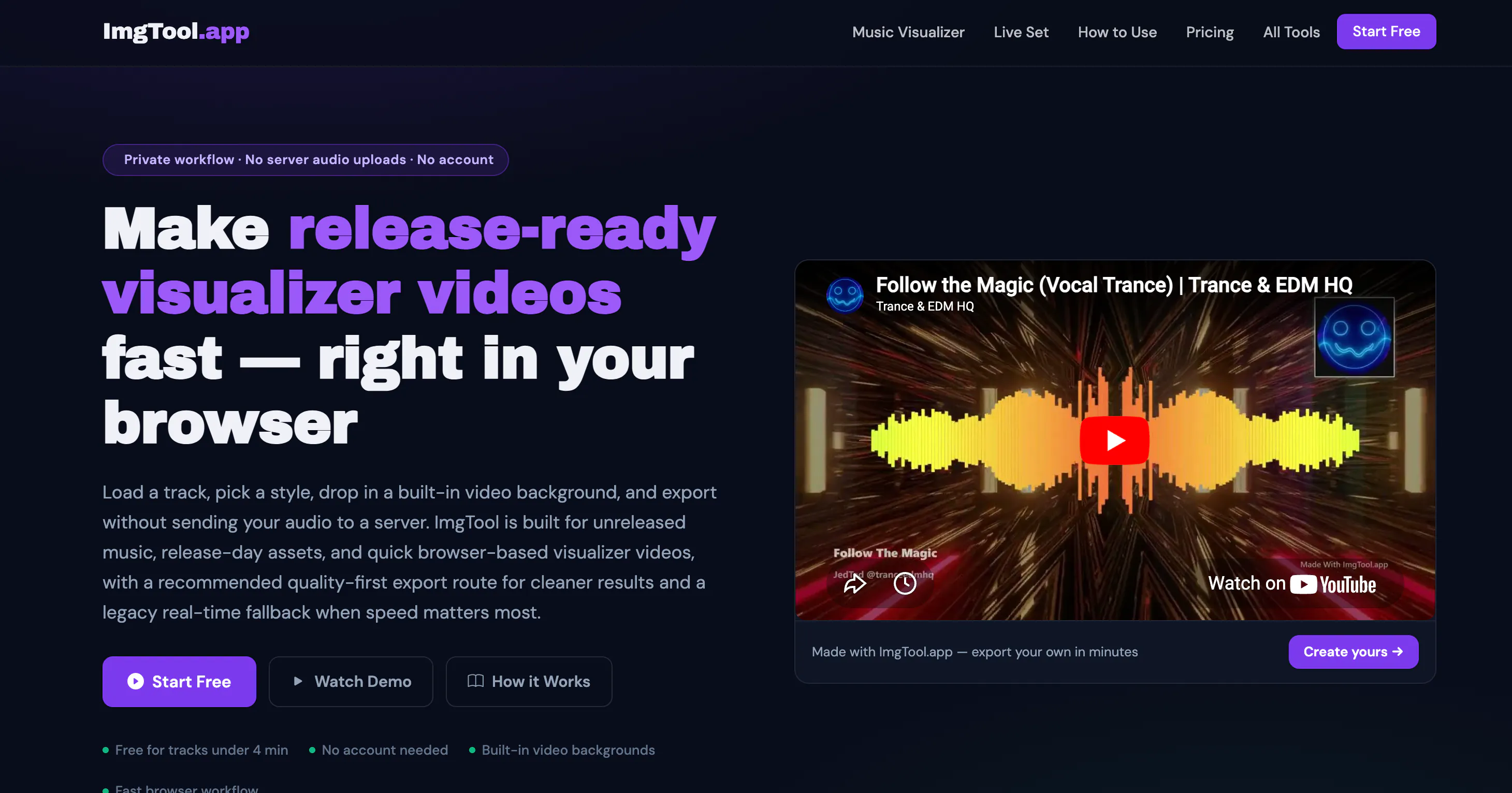Click the Watch Demo button

pos(351,682)
